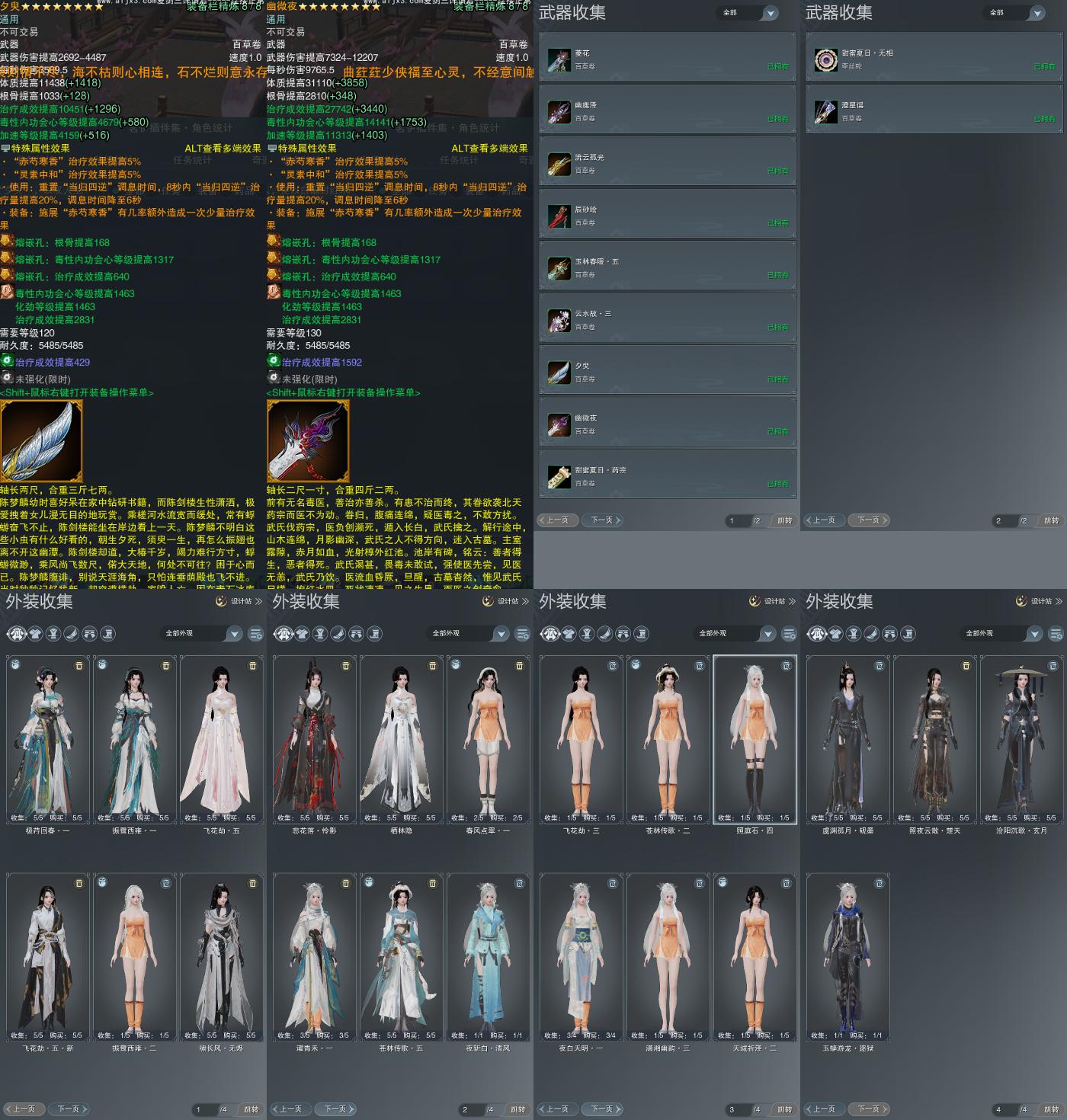The width and height of the screenshot is (1067, 1120).
Task: Click the trash icon on 极苻回春·一 outfit card
Action: [x=79, y=666]
